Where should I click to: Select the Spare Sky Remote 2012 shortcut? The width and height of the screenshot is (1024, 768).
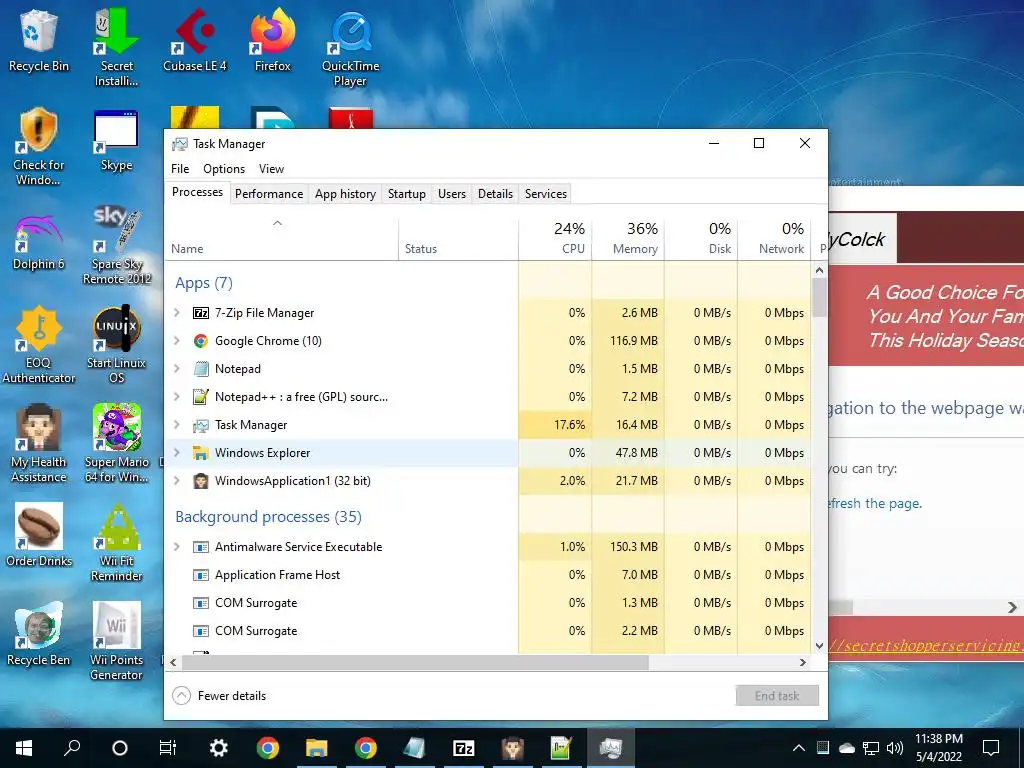[116, 246]
